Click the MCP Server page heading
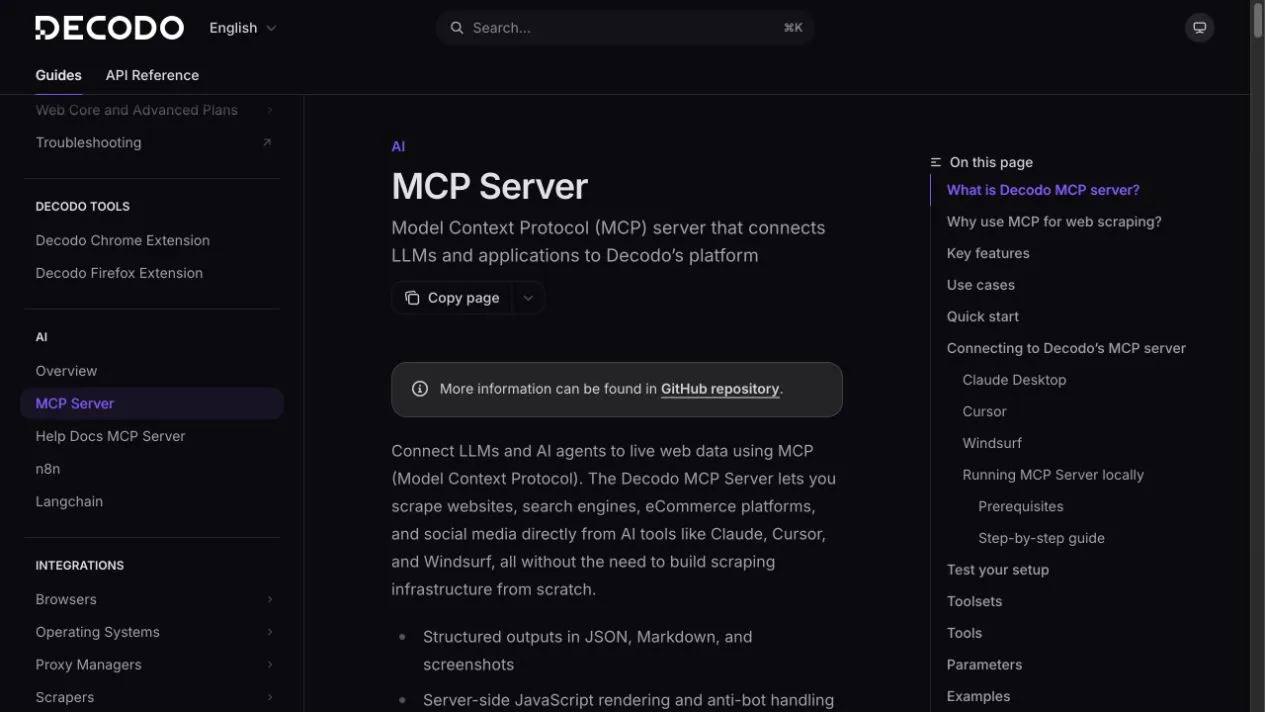1265x712 pixels. 489,186
